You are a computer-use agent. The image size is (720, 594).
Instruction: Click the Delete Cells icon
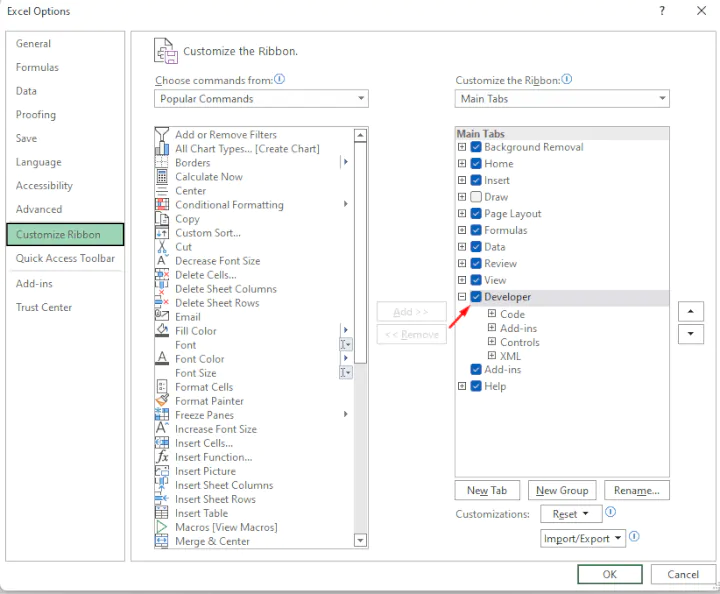point(162,275)
